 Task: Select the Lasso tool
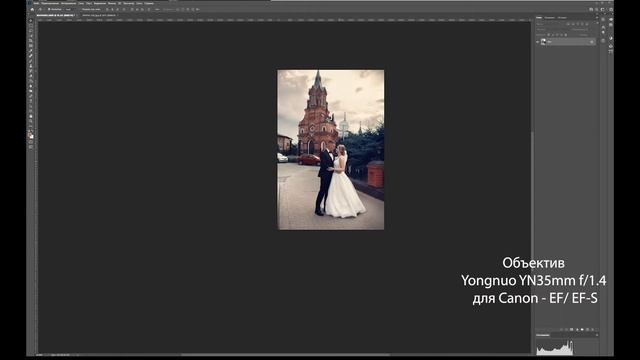pos(31,31)
